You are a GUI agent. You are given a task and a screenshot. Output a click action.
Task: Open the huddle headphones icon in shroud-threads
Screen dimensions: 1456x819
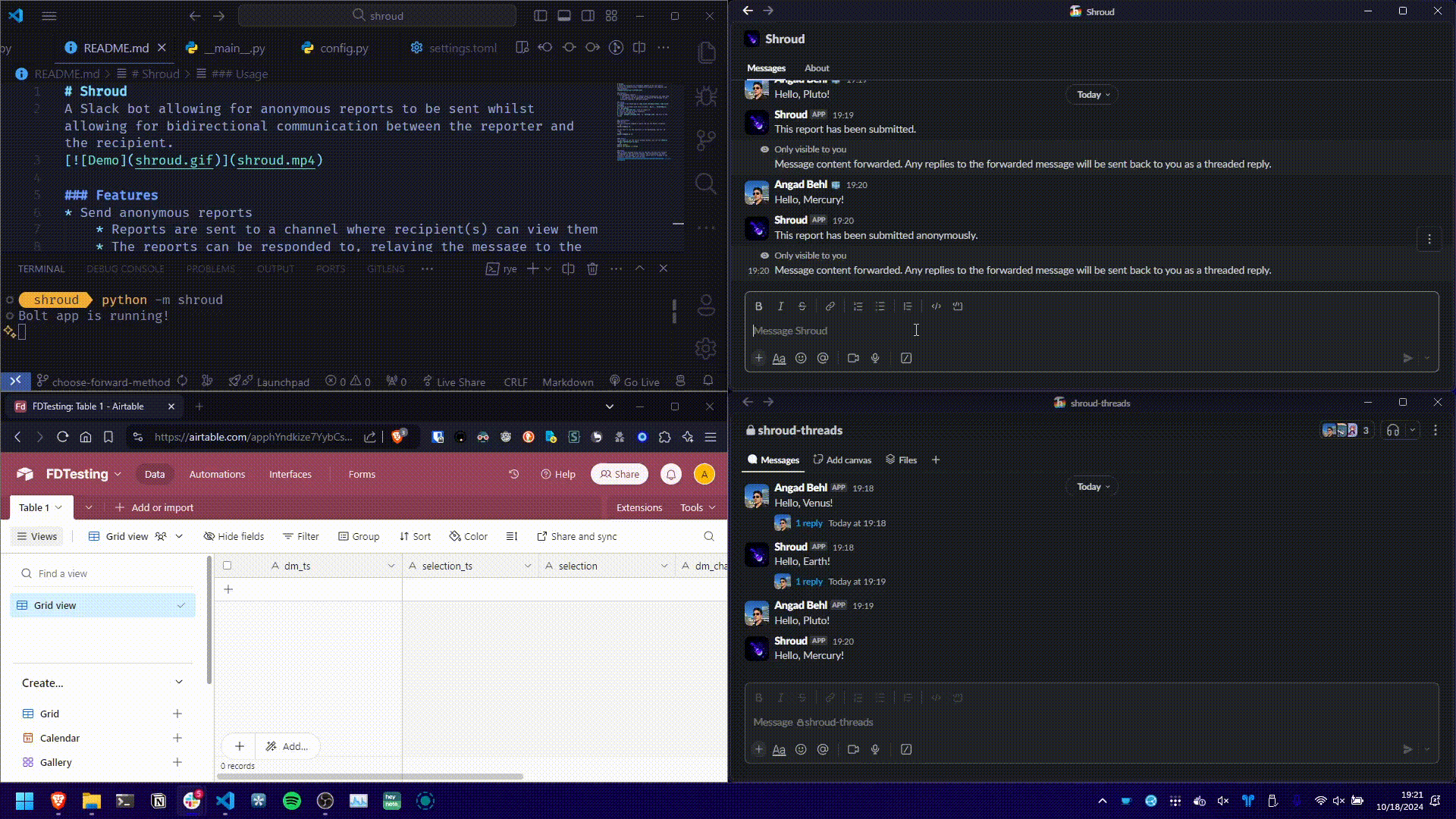(x=1393, y=431)
